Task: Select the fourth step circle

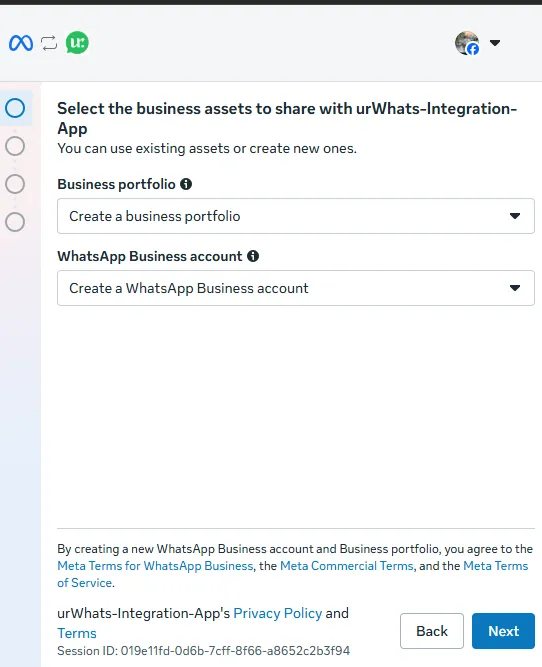Action: 15,222
